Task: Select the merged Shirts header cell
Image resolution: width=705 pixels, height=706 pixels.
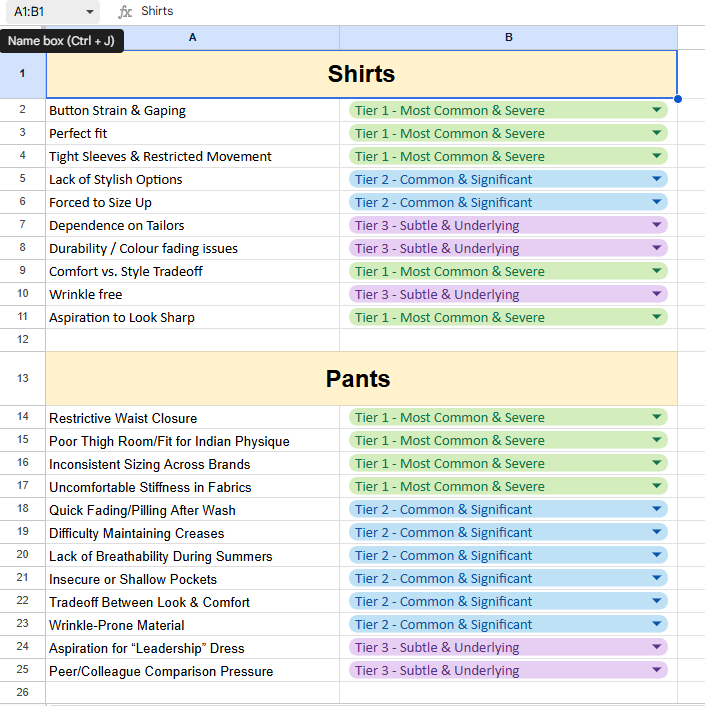Action: click(x=361, y=74)
